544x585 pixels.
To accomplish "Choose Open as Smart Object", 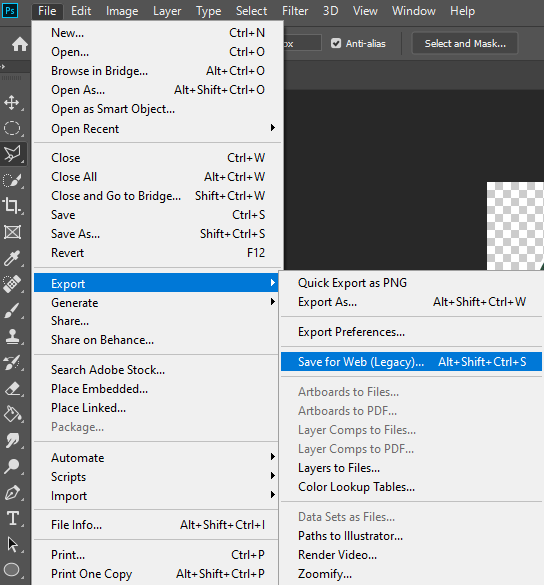I will pos(157,109).
